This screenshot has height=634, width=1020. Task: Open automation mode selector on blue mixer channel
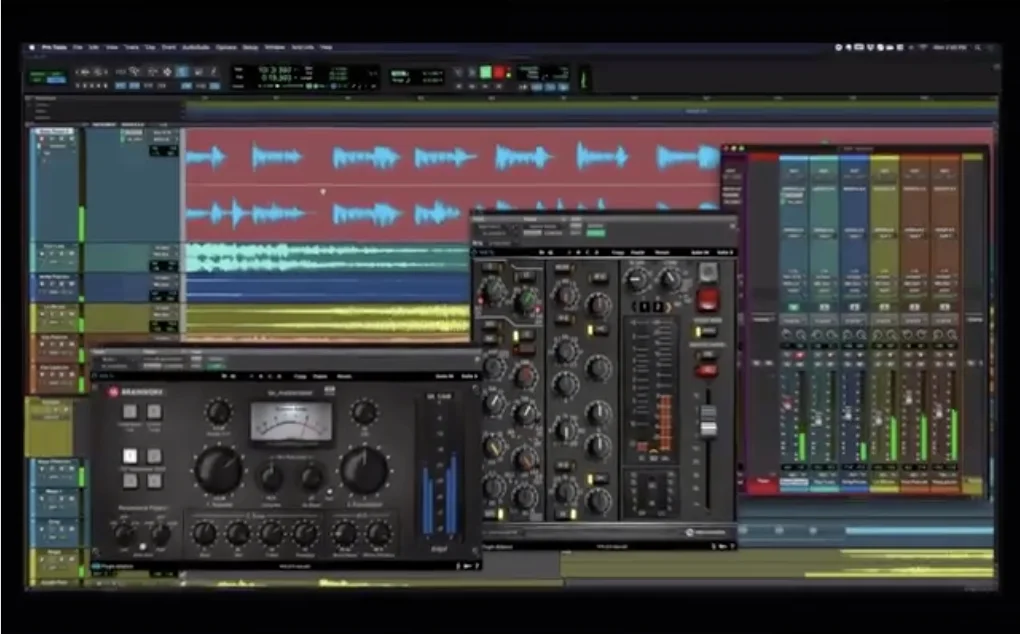854,321
